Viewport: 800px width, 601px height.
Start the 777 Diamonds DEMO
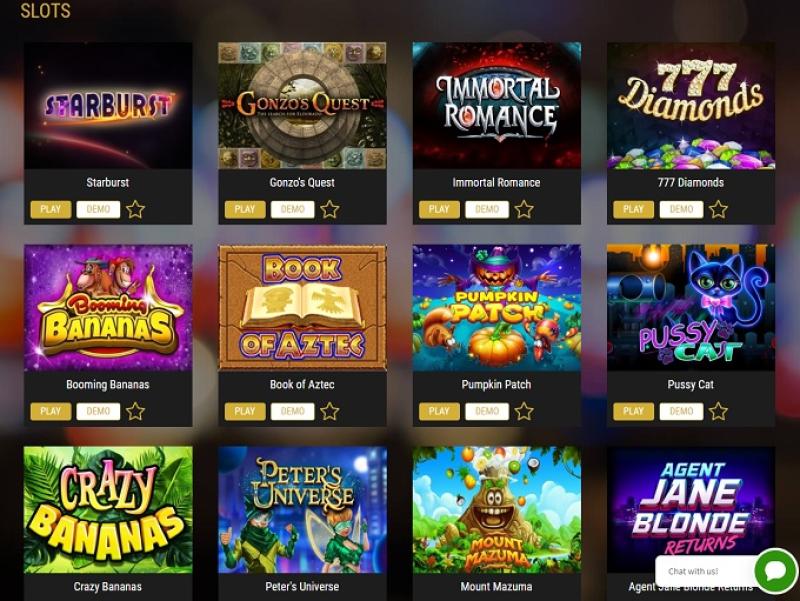[x=681, y=209]
